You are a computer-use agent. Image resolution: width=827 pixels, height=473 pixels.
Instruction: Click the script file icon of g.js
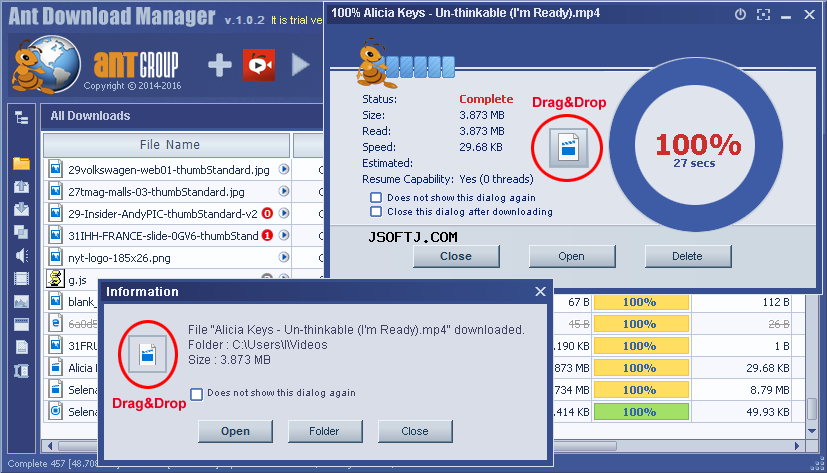click(55, 278)
